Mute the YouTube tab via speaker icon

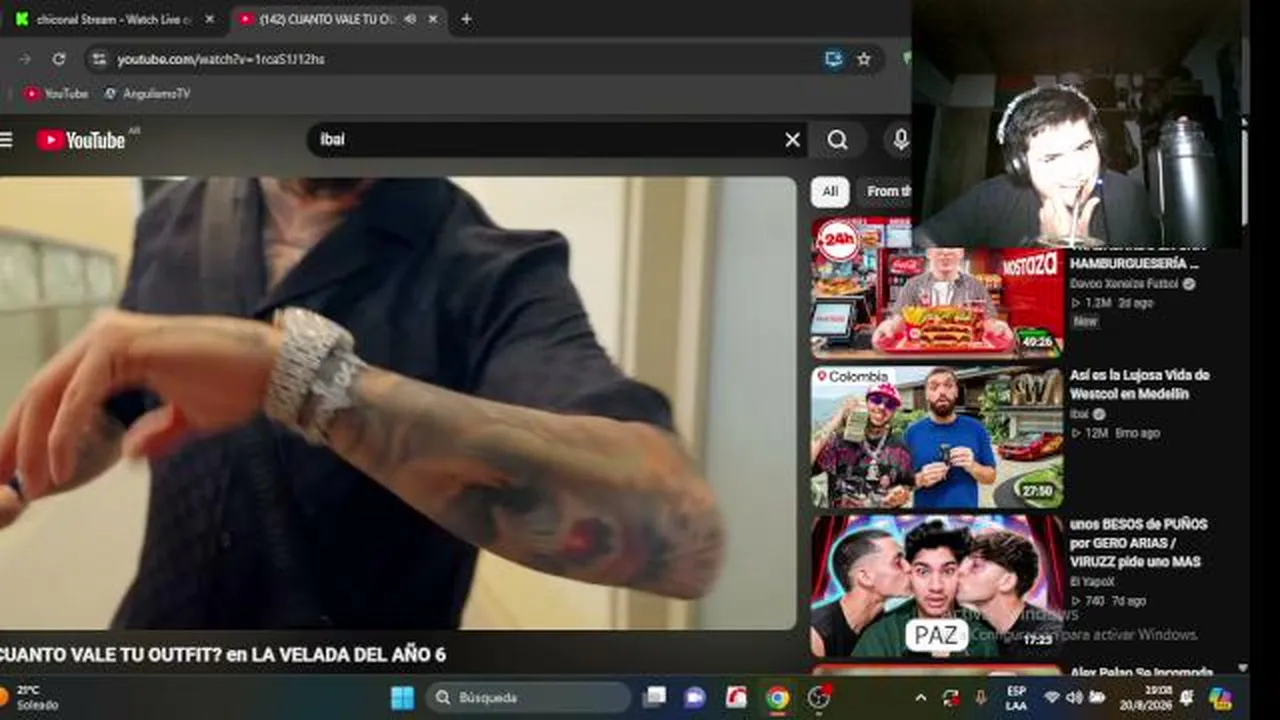tap(410, 19)
